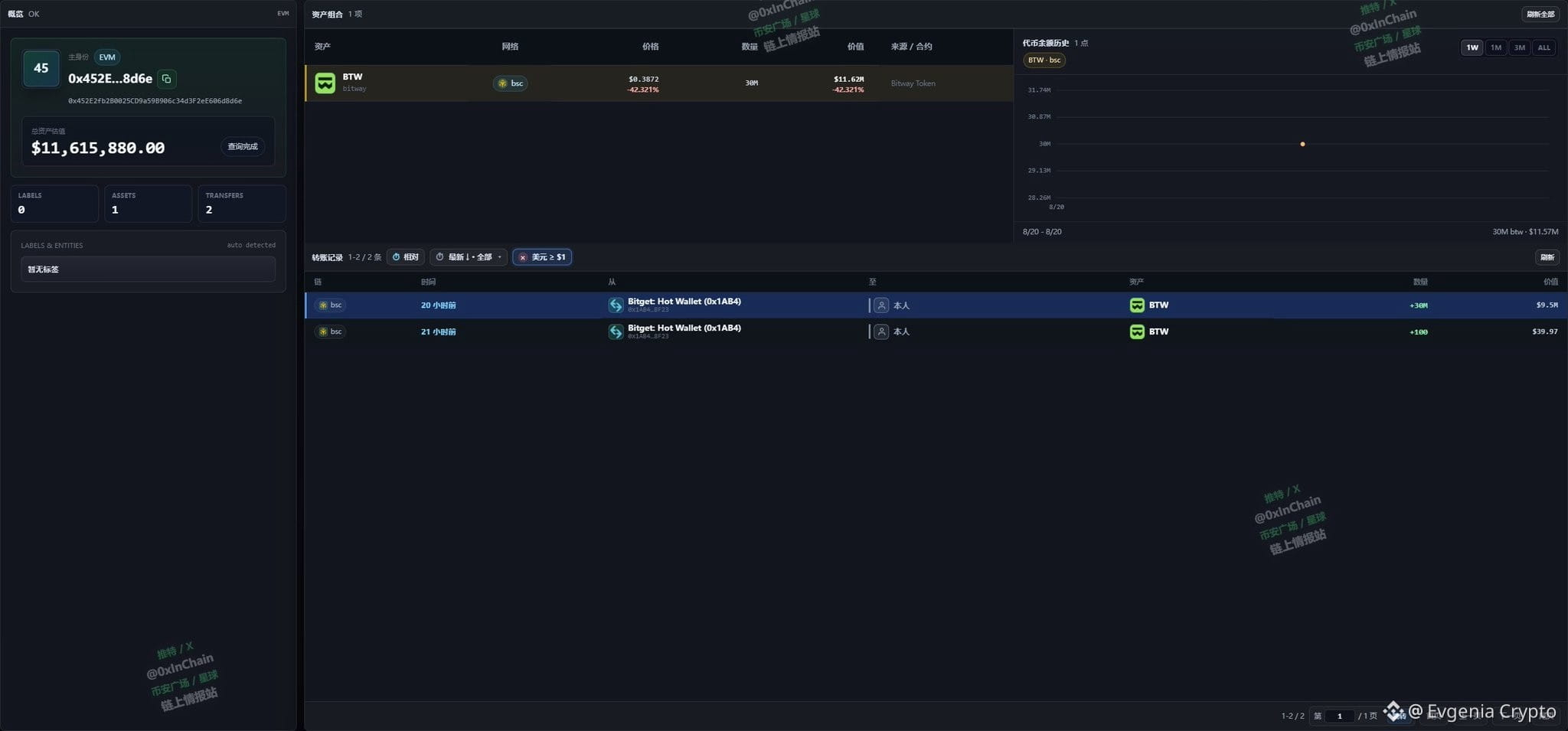Click the 查询完成 status button

tap(243, 146)
